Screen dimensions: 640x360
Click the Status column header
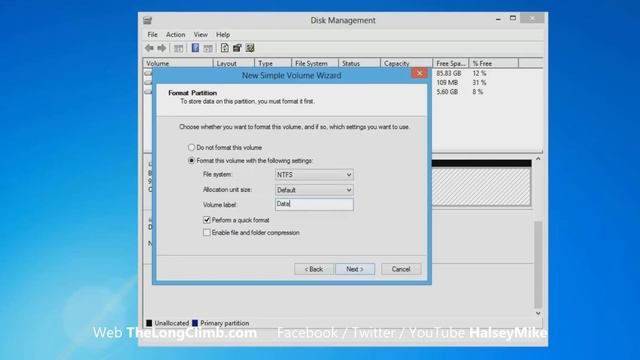(x=360, y=63)
